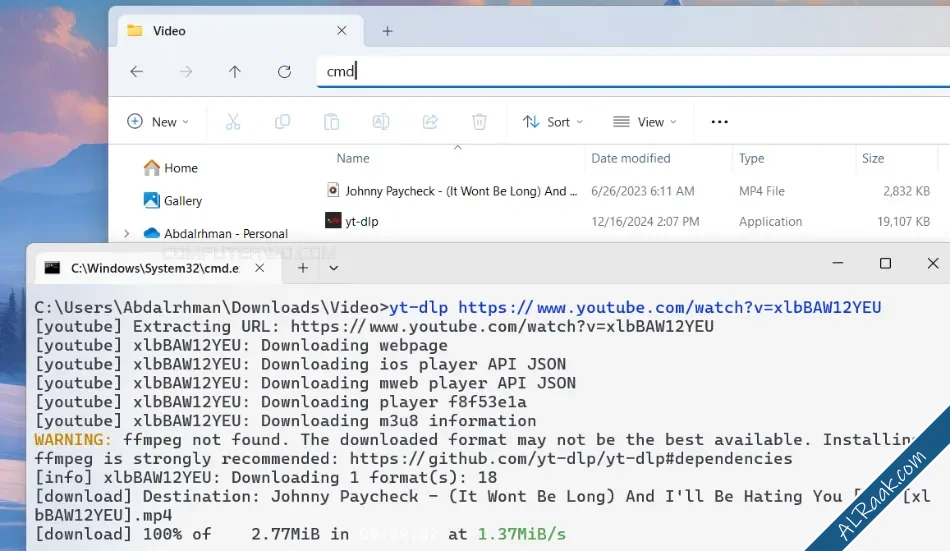Viewport: 950px width, 551px height.
Task: Open a new terminal tab
Action: [x=302, y=268]
